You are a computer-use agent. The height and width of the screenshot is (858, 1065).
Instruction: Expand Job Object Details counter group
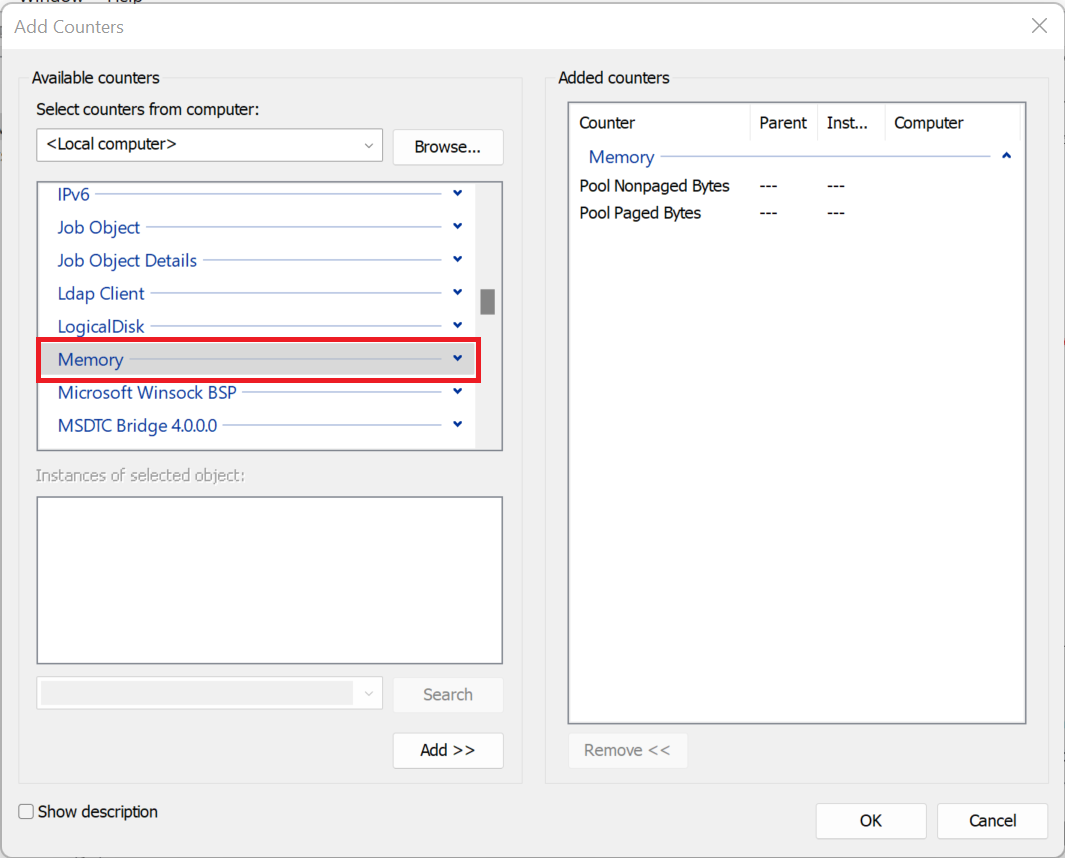point(457,260)
